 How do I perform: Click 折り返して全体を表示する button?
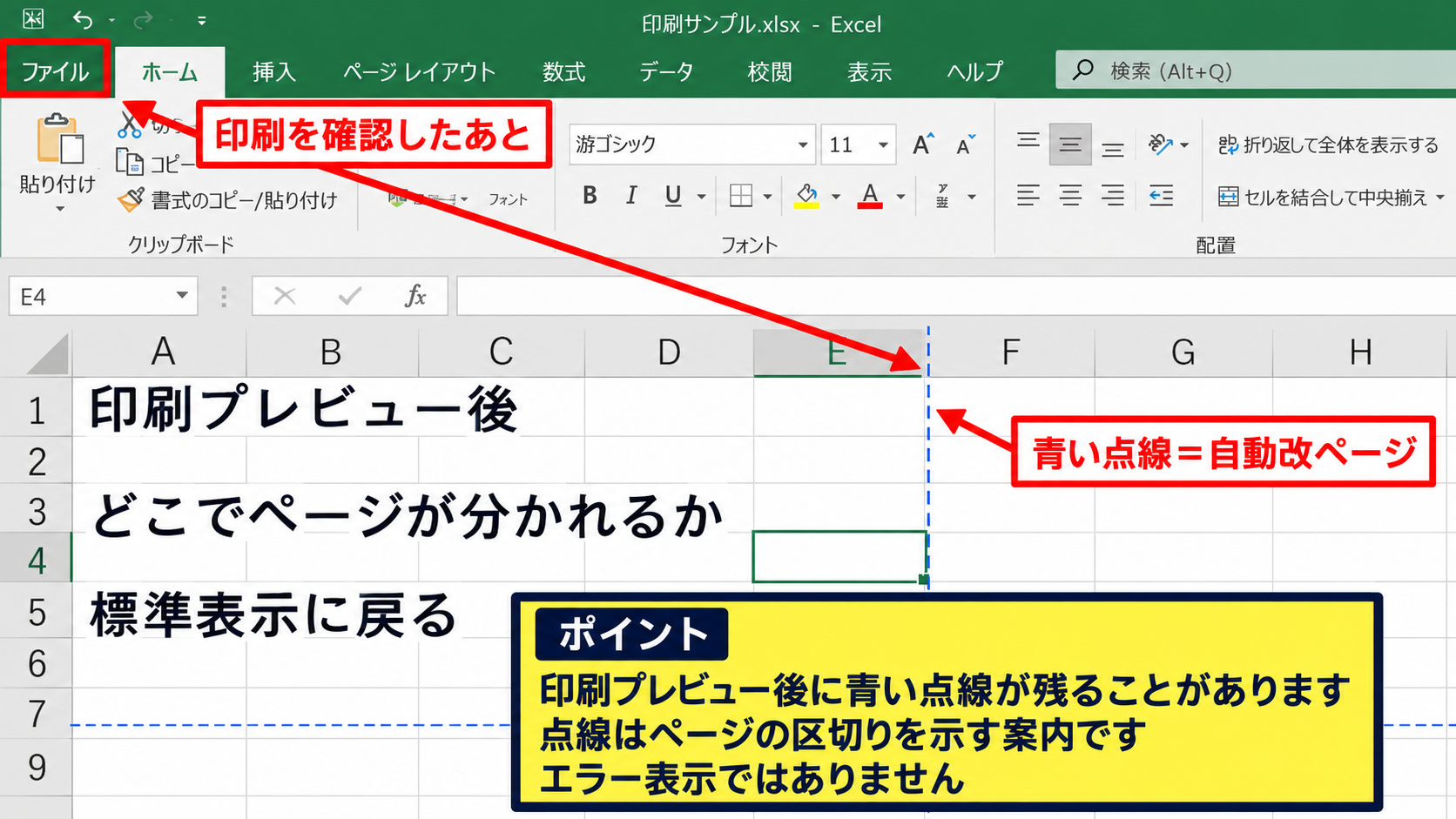tap(1328, 145)
